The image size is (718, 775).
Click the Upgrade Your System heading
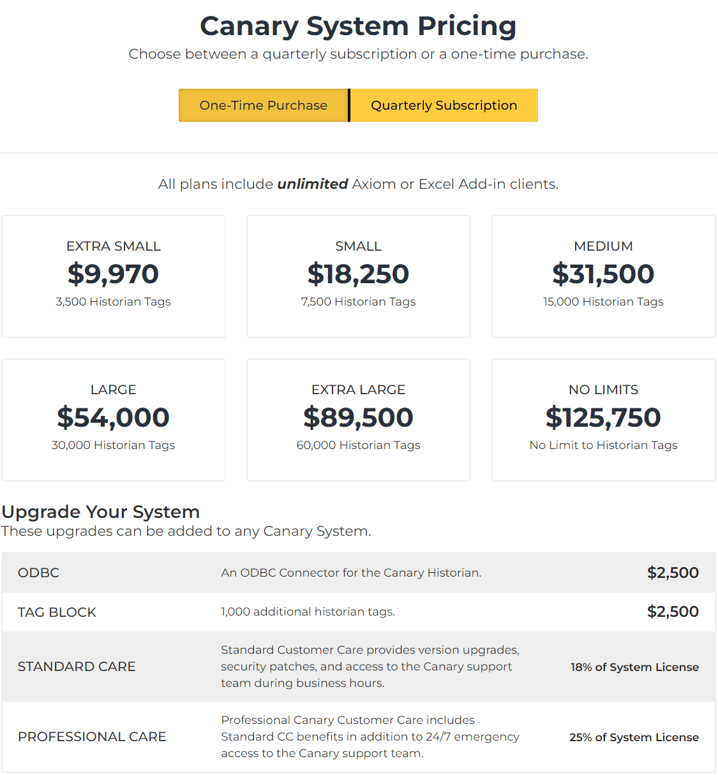pyautogui.click(x=101, y=512)
